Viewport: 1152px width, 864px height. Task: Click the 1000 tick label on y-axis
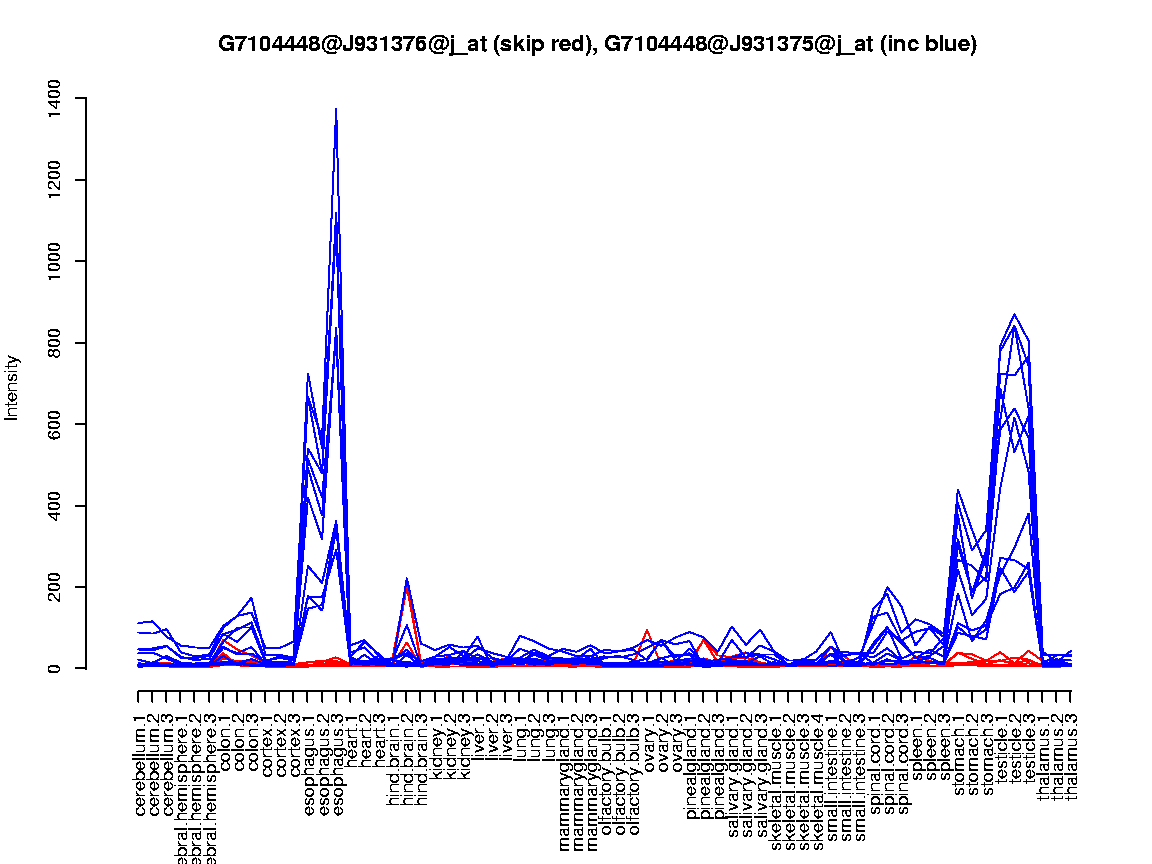click(x=54, y=262)
